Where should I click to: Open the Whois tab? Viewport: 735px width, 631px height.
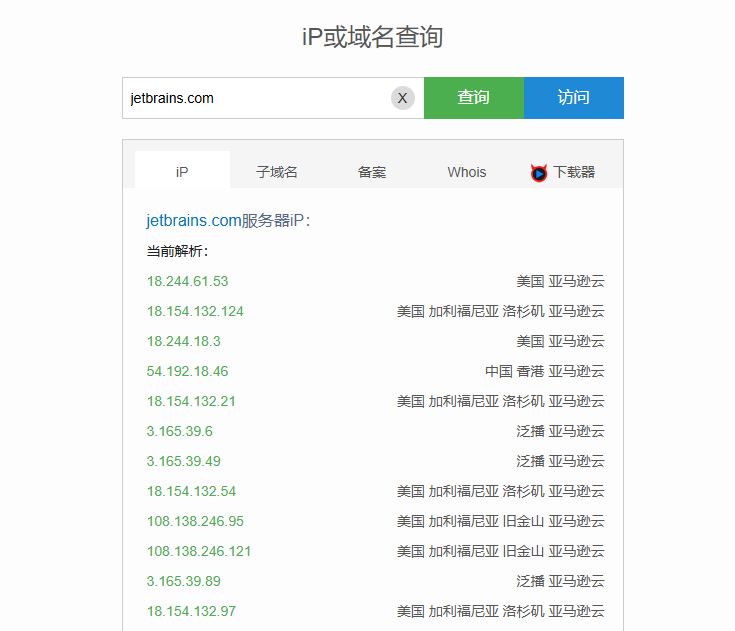click(x=467, y=172)
